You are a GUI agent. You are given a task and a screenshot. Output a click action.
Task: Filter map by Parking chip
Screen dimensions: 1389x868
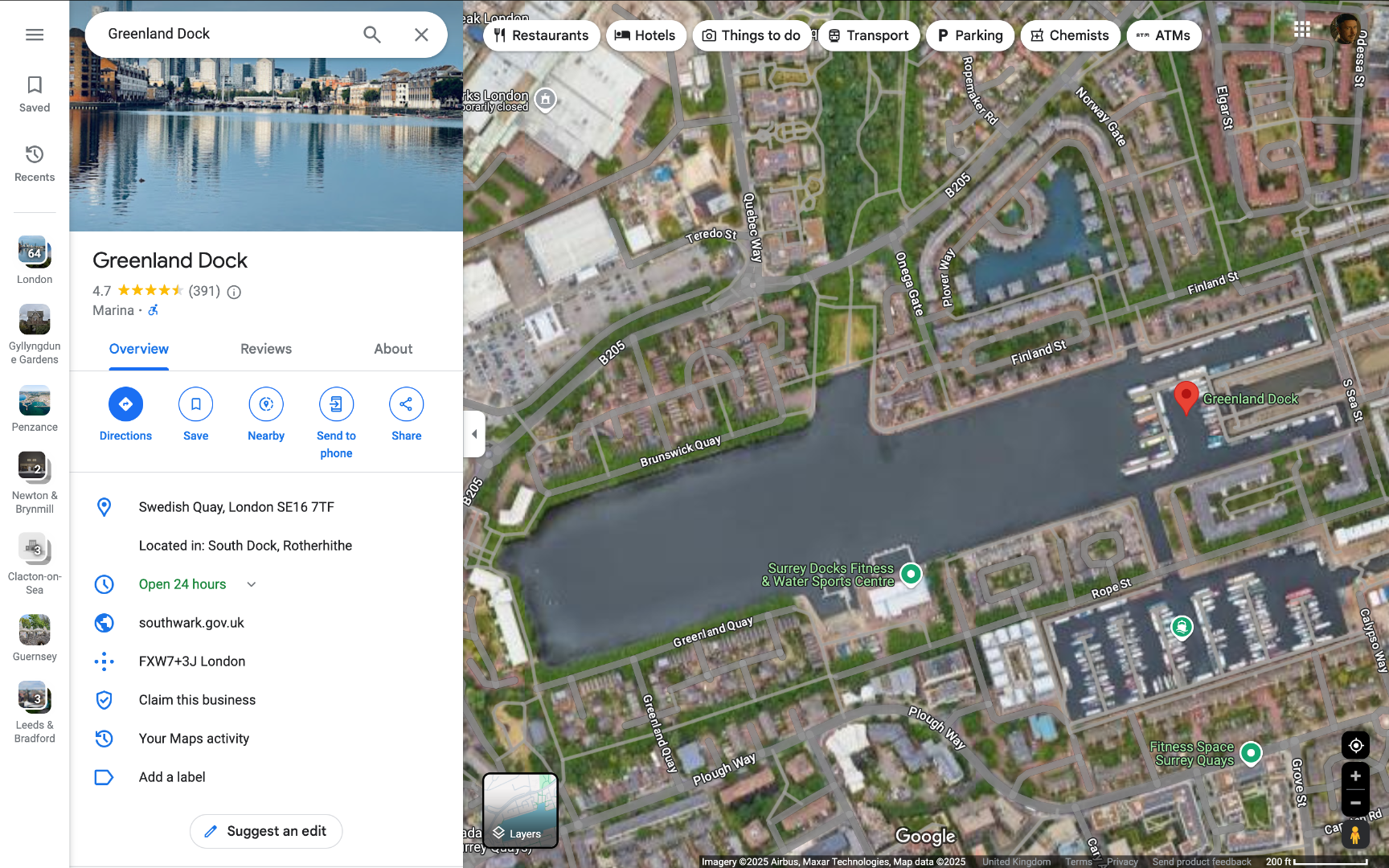(970, 35)
